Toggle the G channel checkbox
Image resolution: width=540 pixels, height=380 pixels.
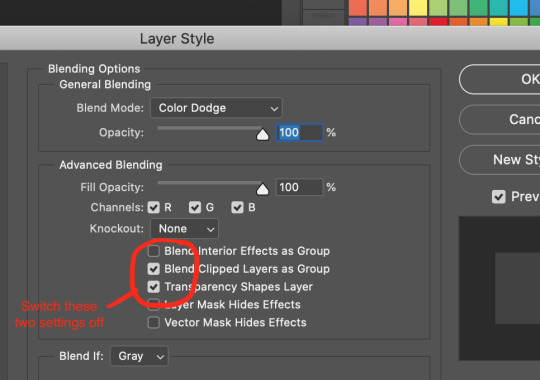(x=195, y=207)
